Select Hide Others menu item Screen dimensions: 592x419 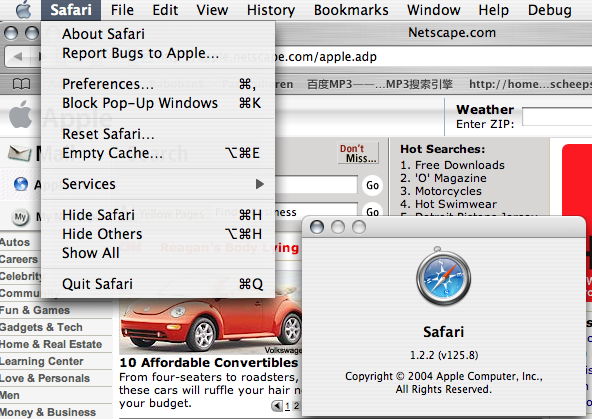click(x=158, y=234)
